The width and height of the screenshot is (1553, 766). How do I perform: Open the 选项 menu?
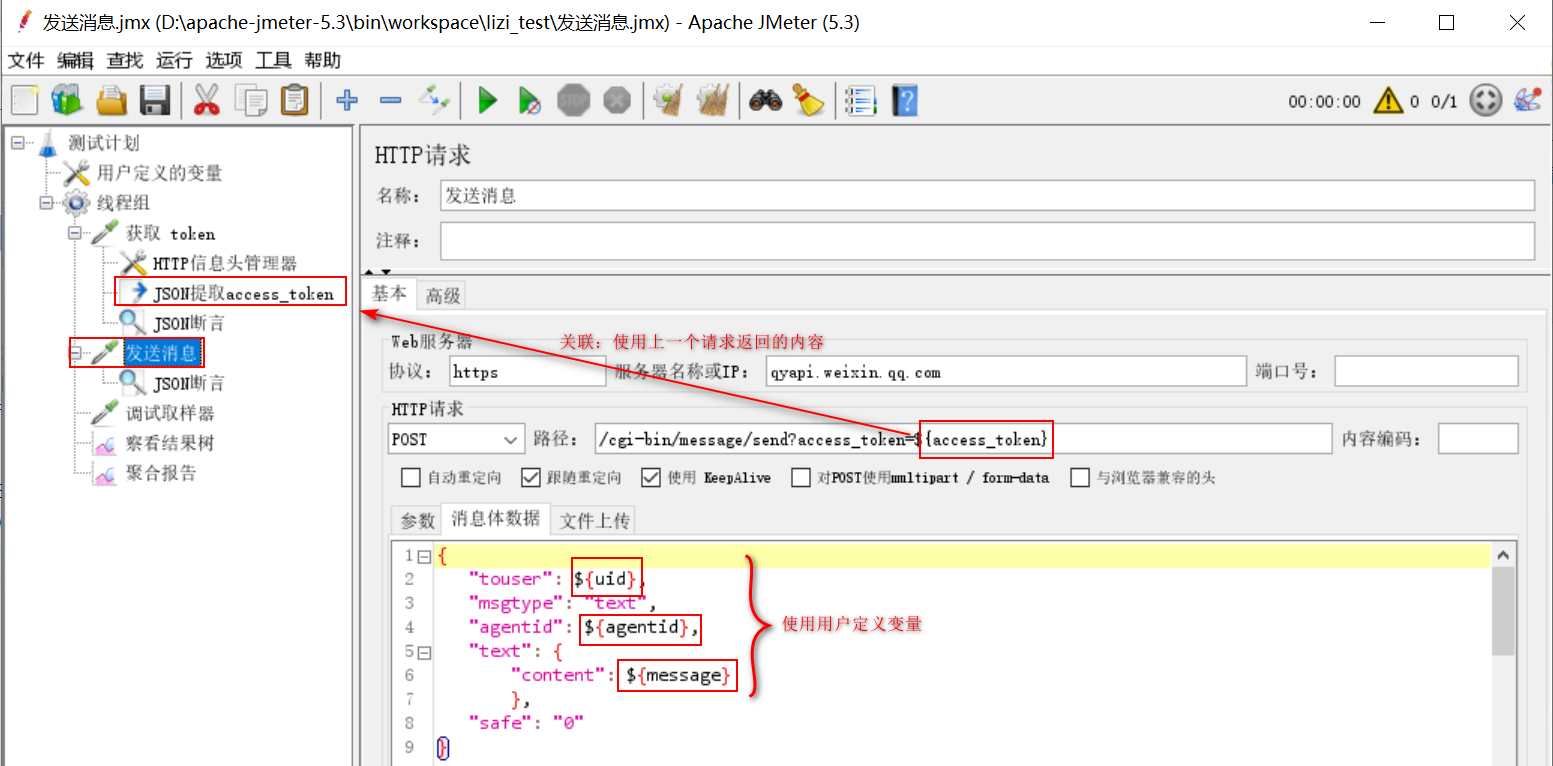click(224, 60)
